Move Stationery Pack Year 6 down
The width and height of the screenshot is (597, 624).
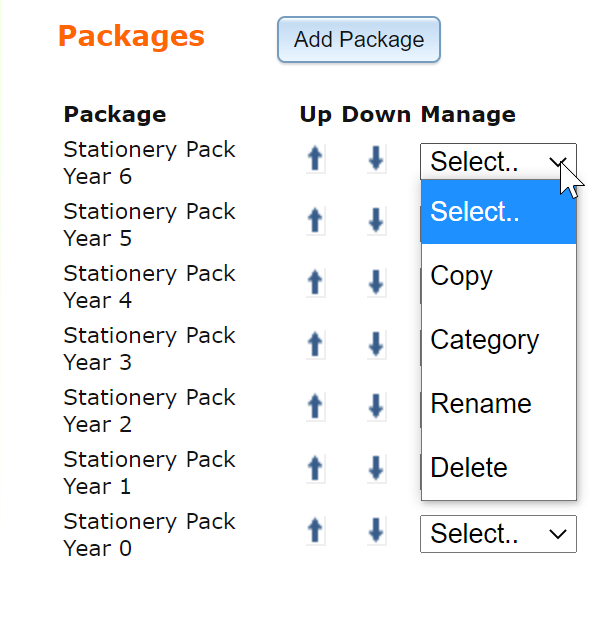coord(376,158)
